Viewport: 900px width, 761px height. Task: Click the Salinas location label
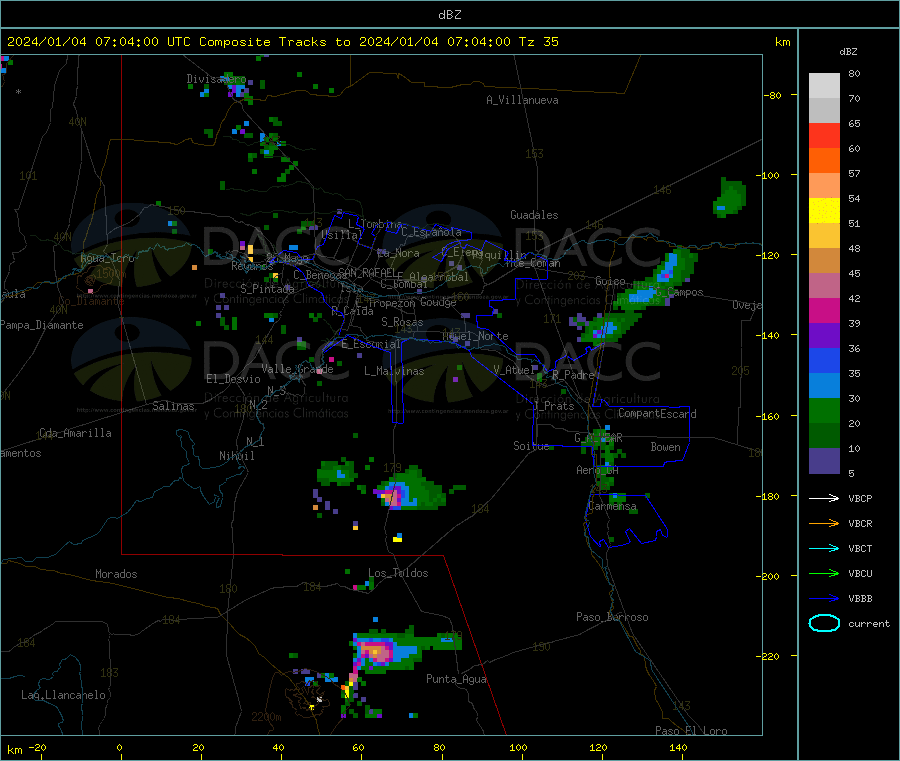point(173,406)
